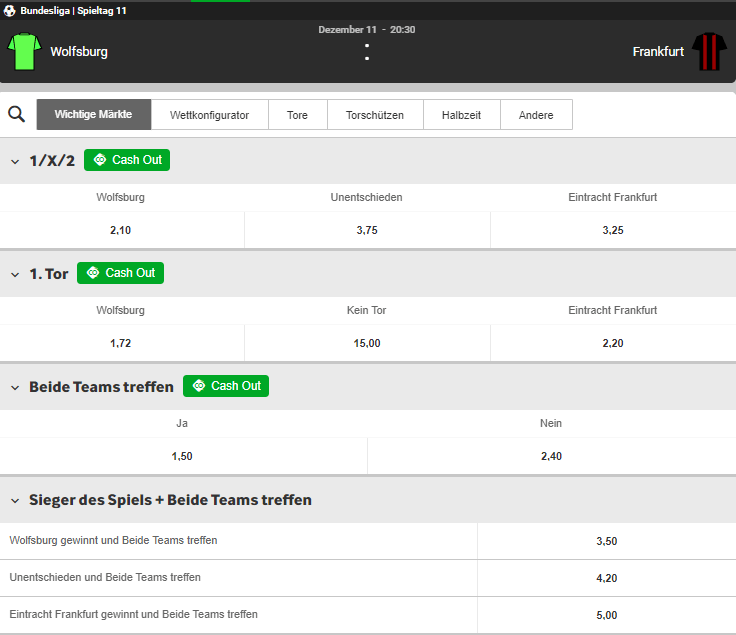Click Frankfurt team name in header

click(658, 52)
